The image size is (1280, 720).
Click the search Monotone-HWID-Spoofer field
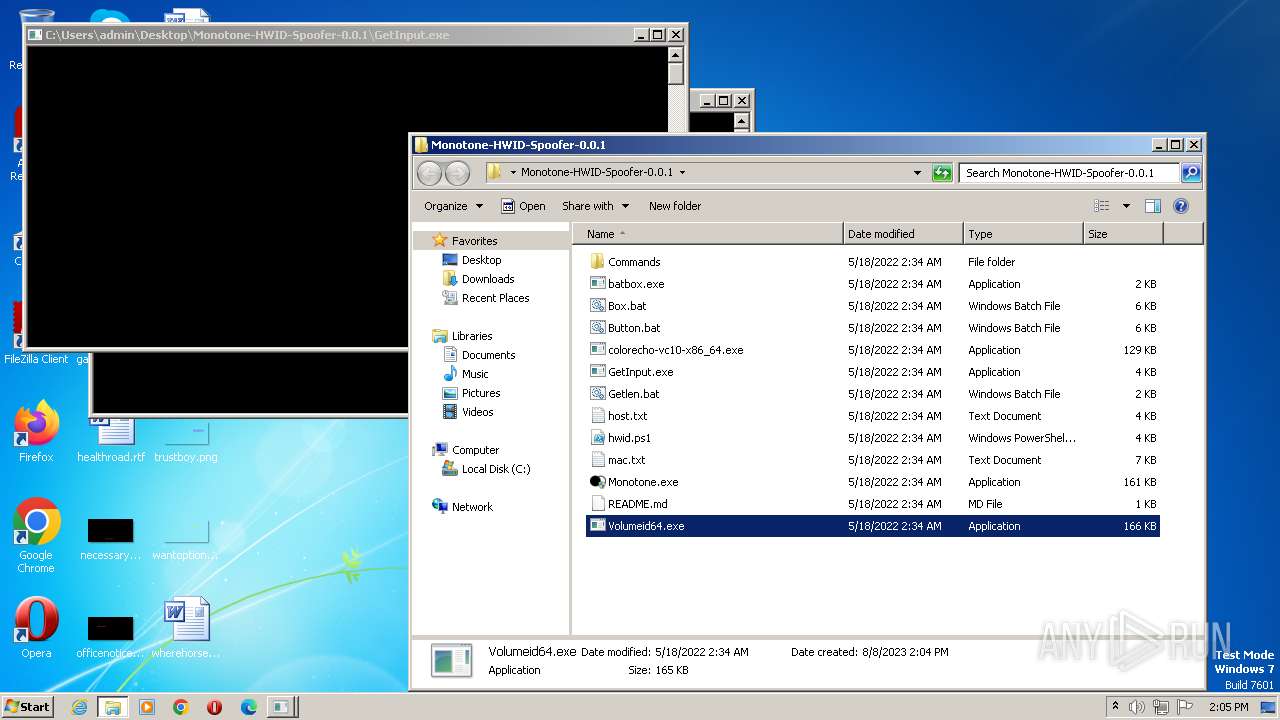1069,173
